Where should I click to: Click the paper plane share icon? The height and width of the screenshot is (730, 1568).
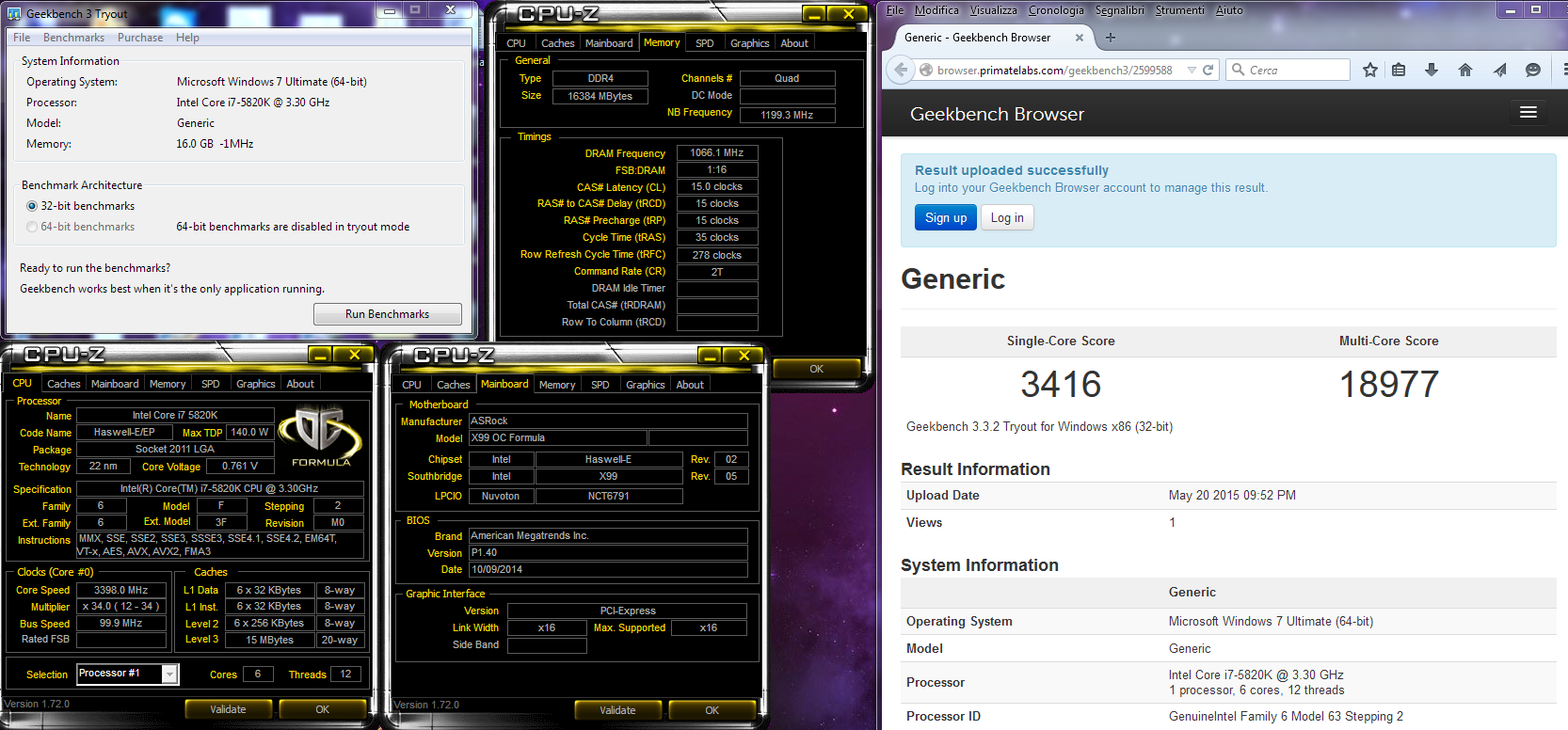coord(1499,70)
